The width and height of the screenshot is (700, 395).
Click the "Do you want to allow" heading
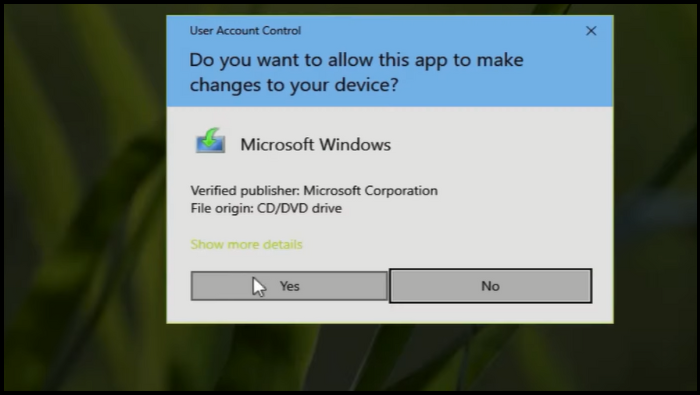pos(356,72)
